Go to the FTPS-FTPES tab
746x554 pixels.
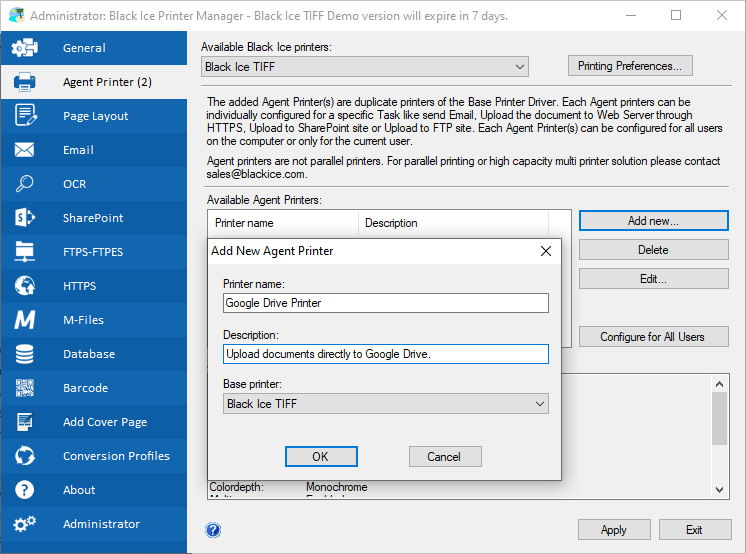tap(93, 252)
